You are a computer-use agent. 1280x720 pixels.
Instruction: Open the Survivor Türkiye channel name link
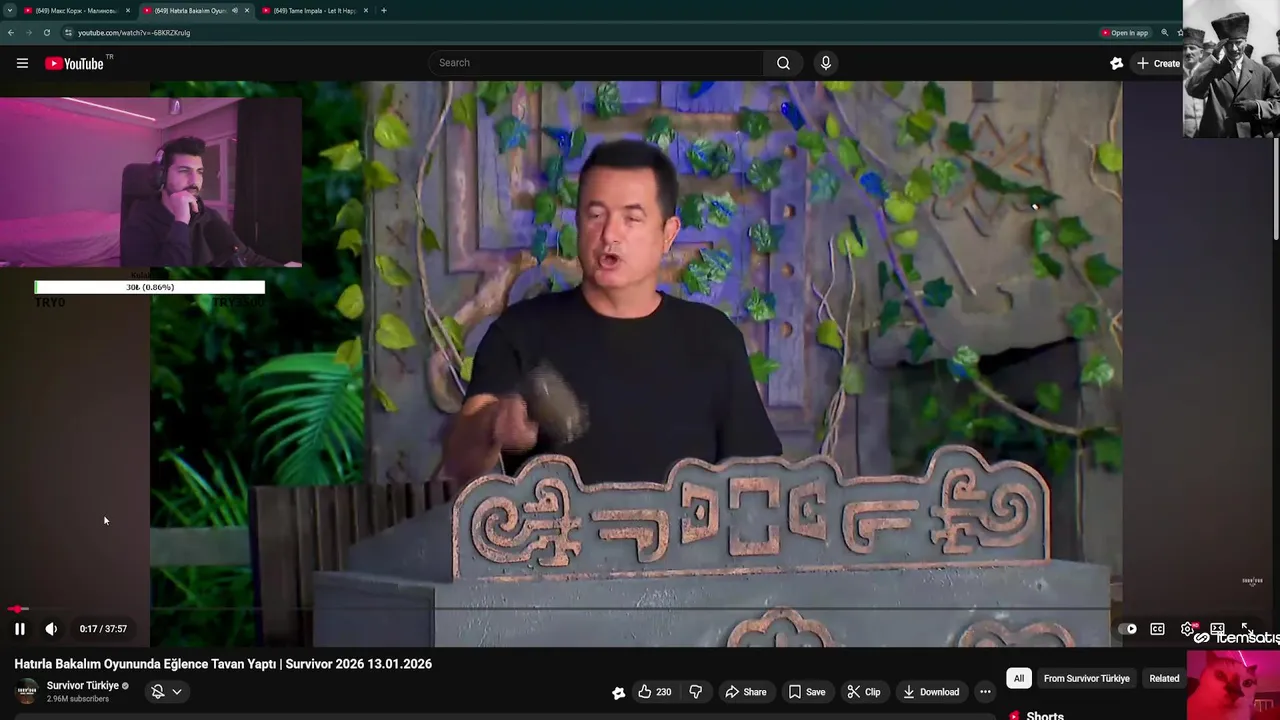[83, 686]
